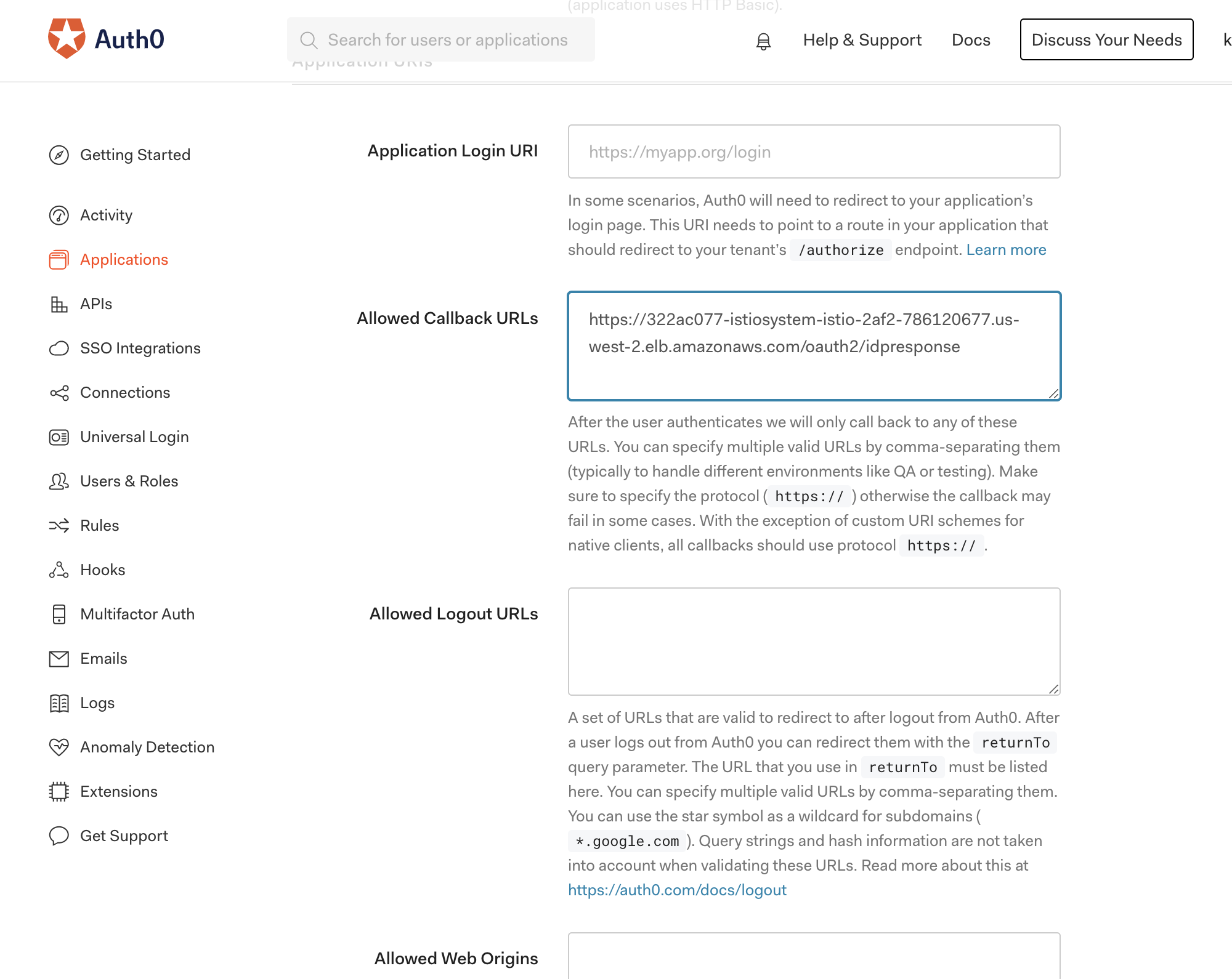
Task: Click Learn more link for Application Login URI
Action: pos(1005,250)
